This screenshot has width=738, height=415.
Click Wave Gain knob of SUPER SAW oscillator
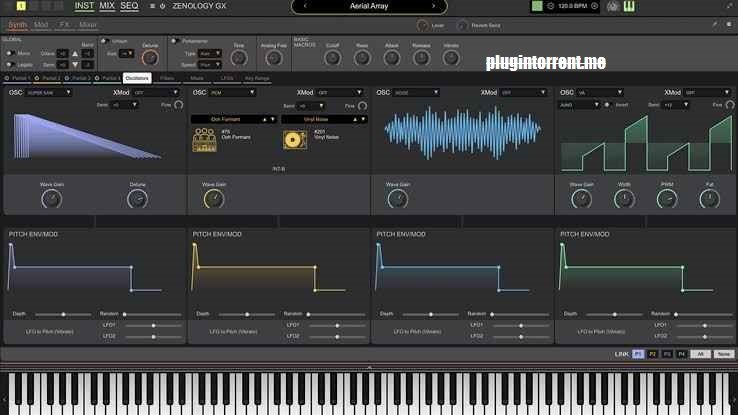(x=51, y=199)
